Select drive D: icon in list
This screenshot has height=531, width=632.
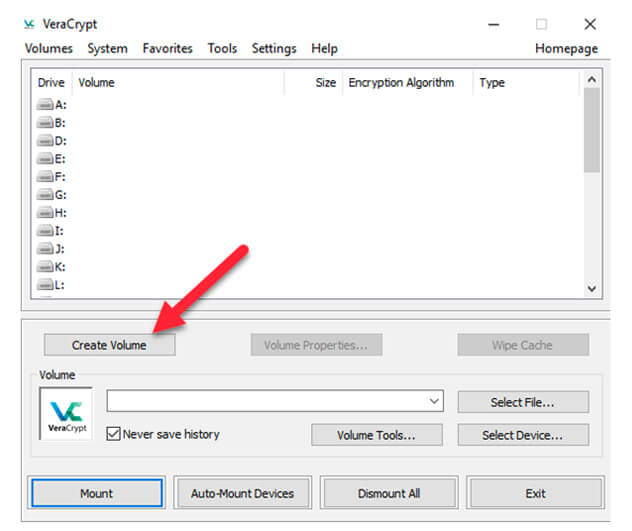[x=45, y=141]
